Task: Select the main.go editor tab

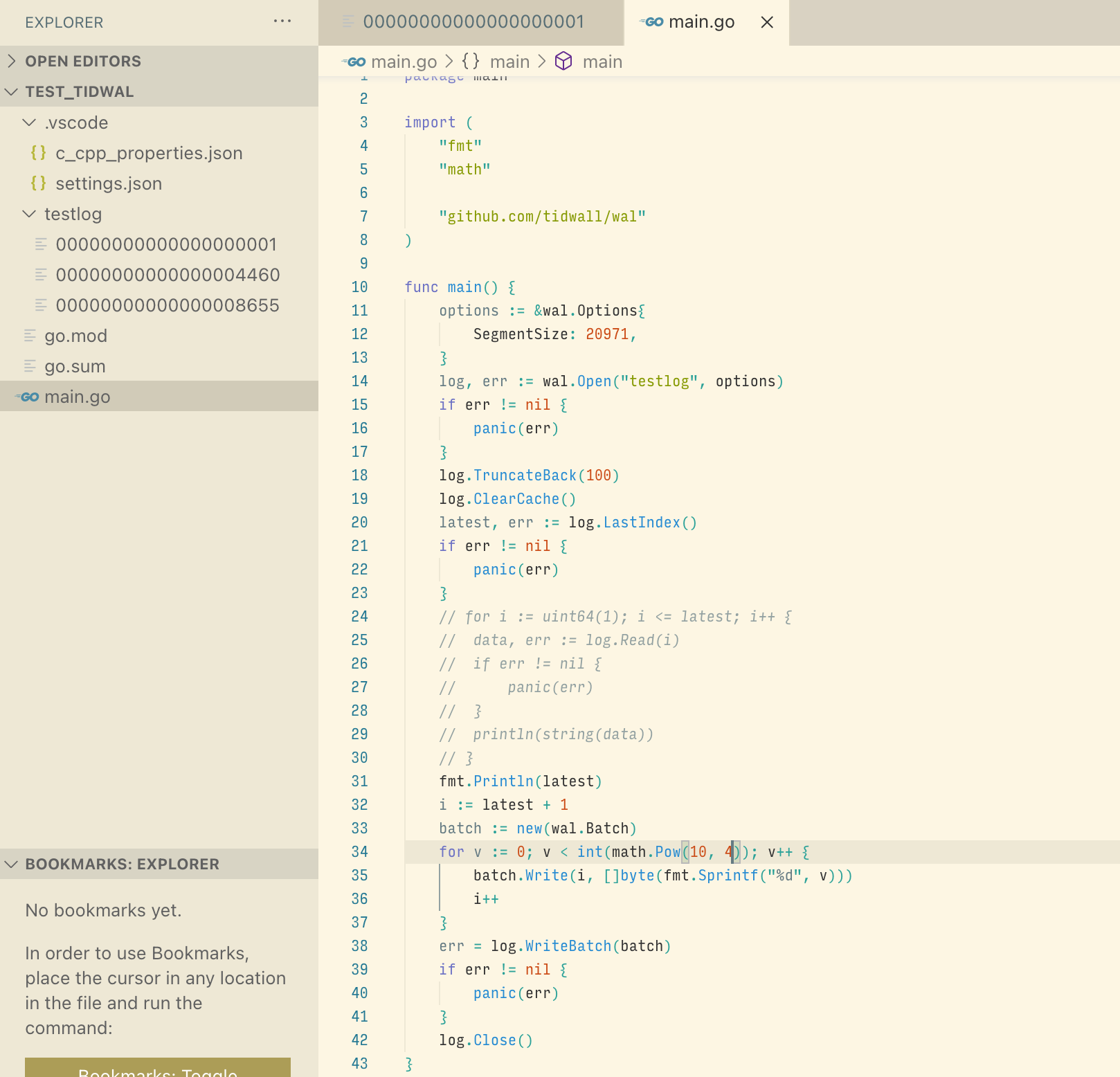Action: [x=701, y=22]
